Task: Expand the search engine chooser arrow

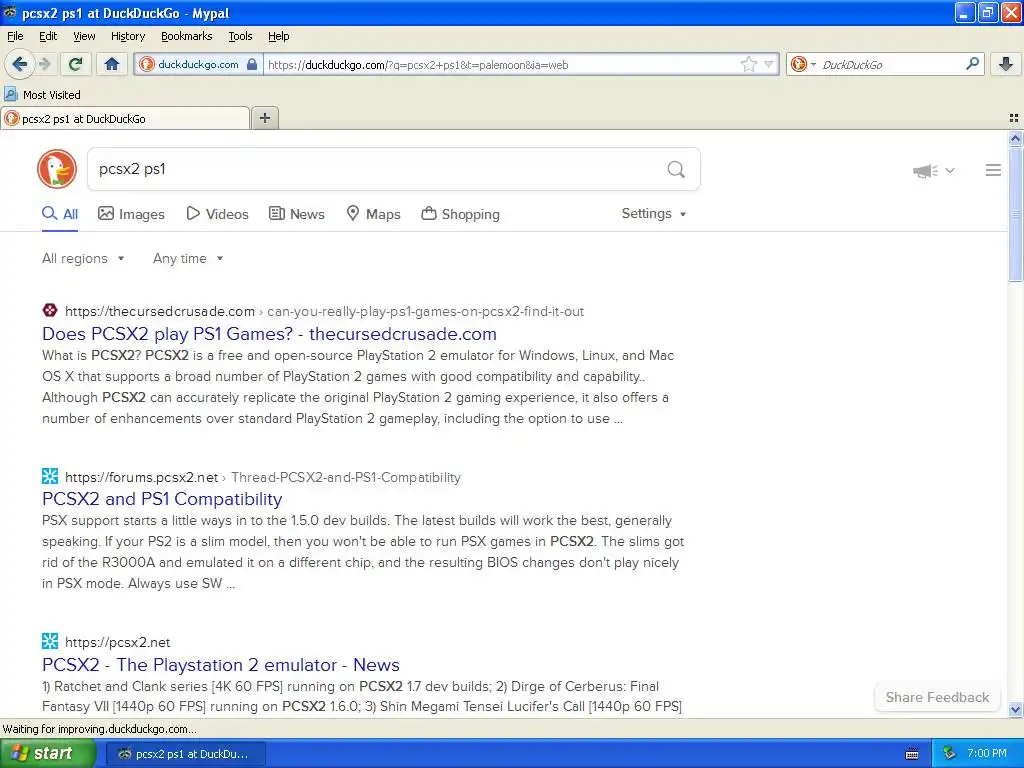Action: (x=813, y=64)
